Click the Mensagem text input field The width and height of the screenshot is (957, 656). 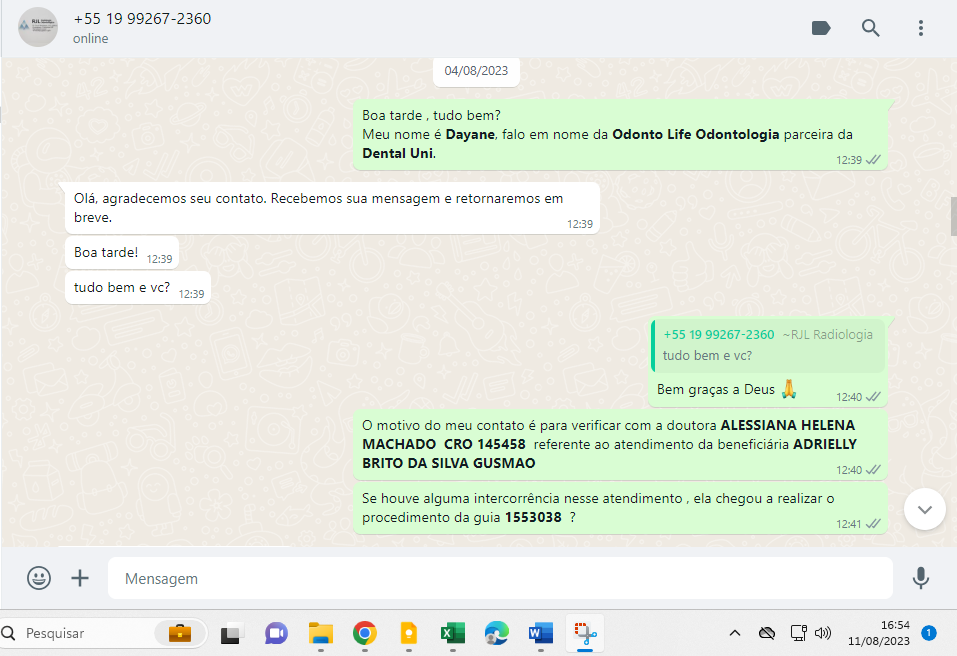pyautogui.click(x=500, y=578)
